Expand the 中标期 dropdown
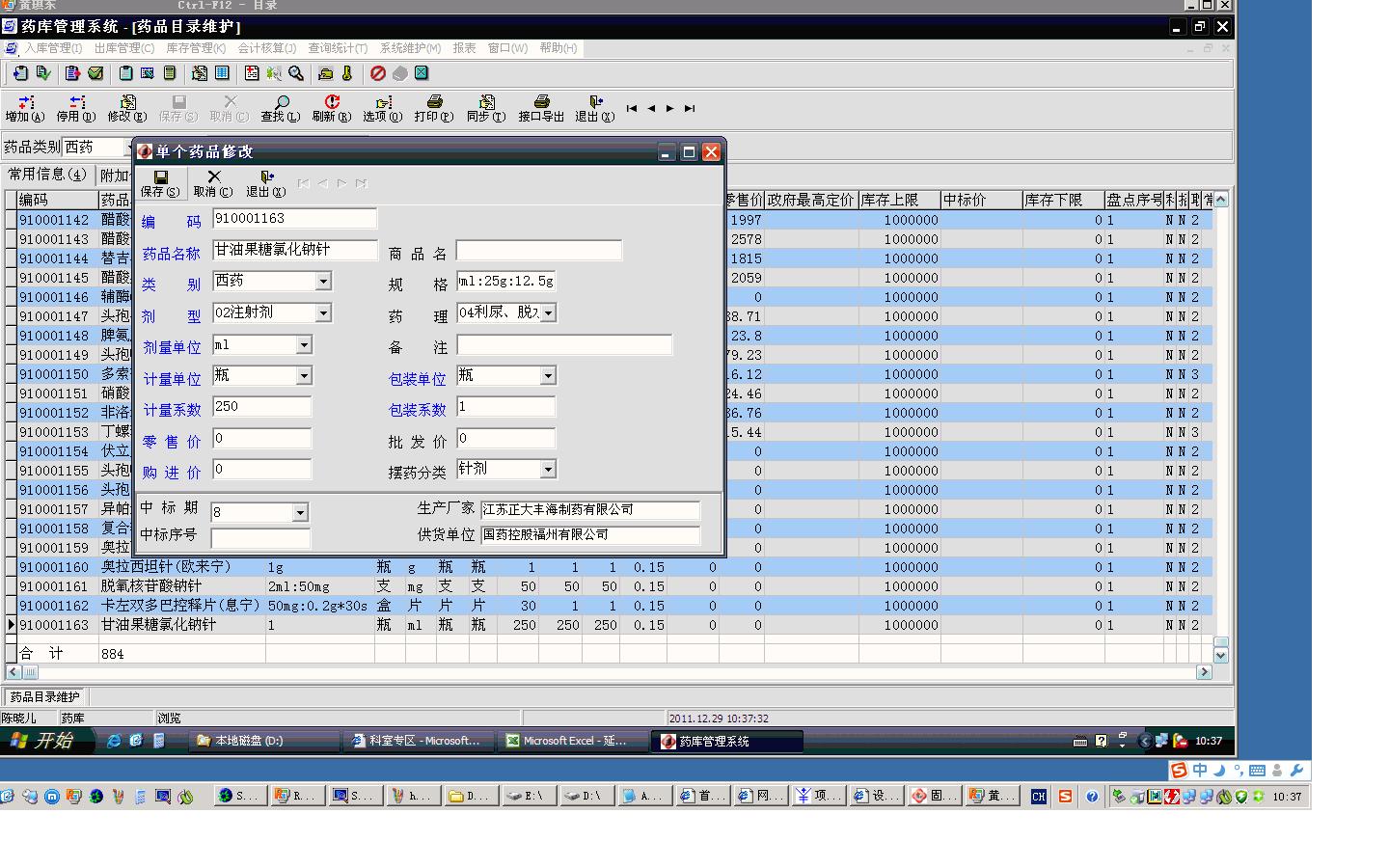This screenshot has height=868, width=1389. 300,512
